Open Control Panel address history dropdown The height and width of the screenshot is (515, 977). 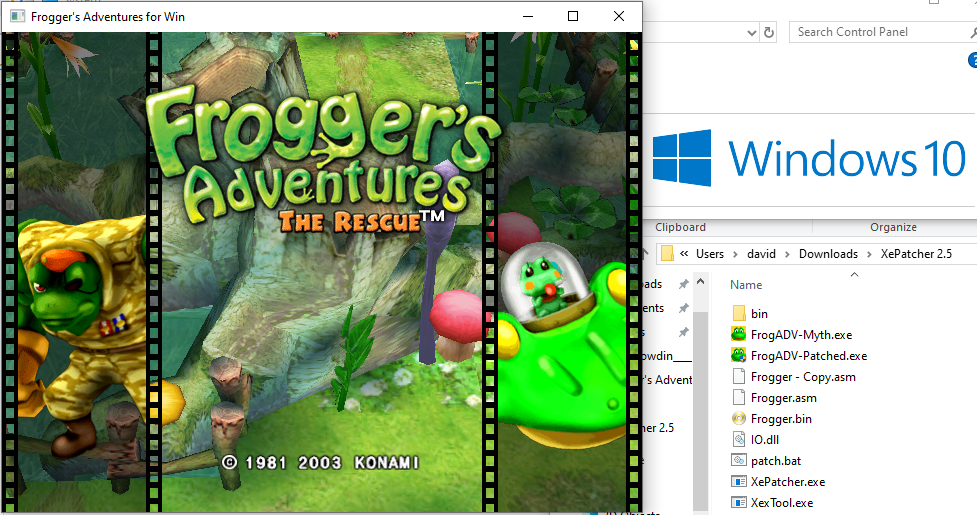coord(752,32)
